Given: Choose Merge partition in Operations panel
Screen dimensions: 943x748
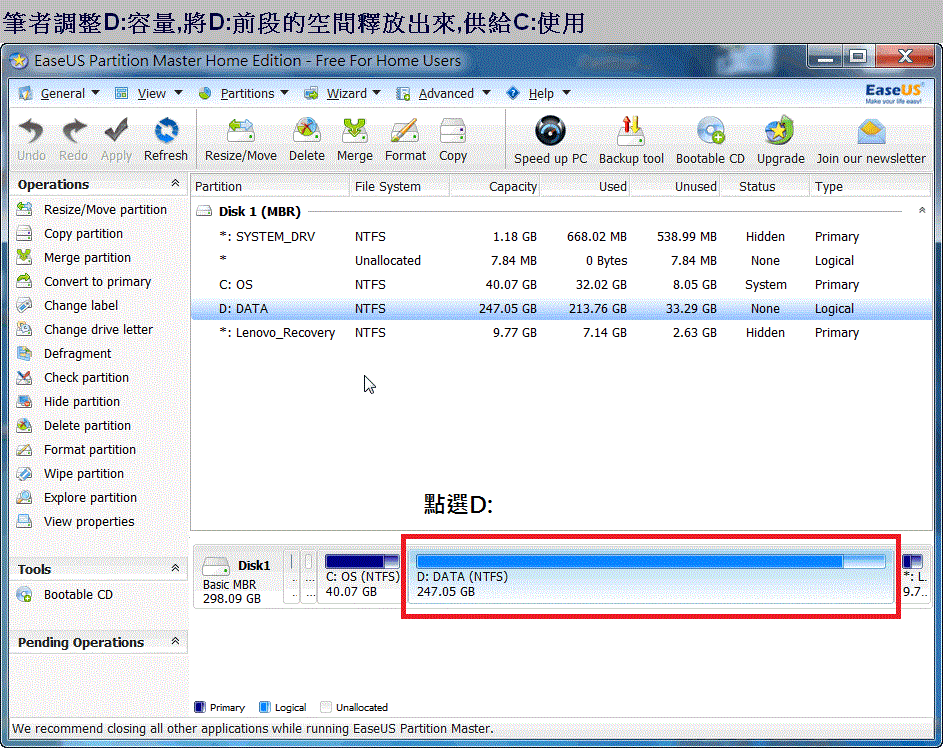Looking at the screenshot, I should point(73,257).
